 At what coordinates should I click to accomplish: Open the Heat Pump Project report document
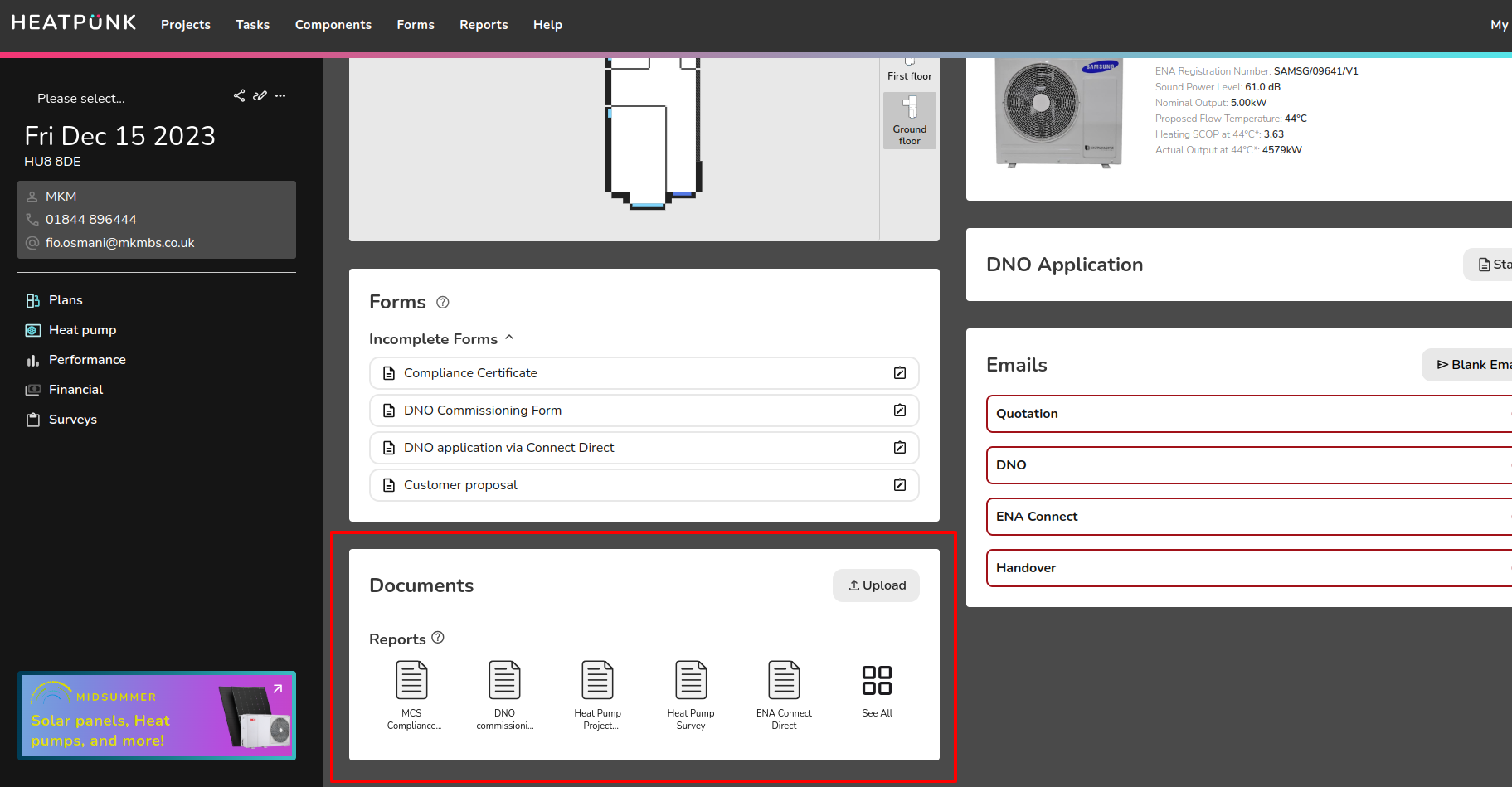(x=598, y=695)
